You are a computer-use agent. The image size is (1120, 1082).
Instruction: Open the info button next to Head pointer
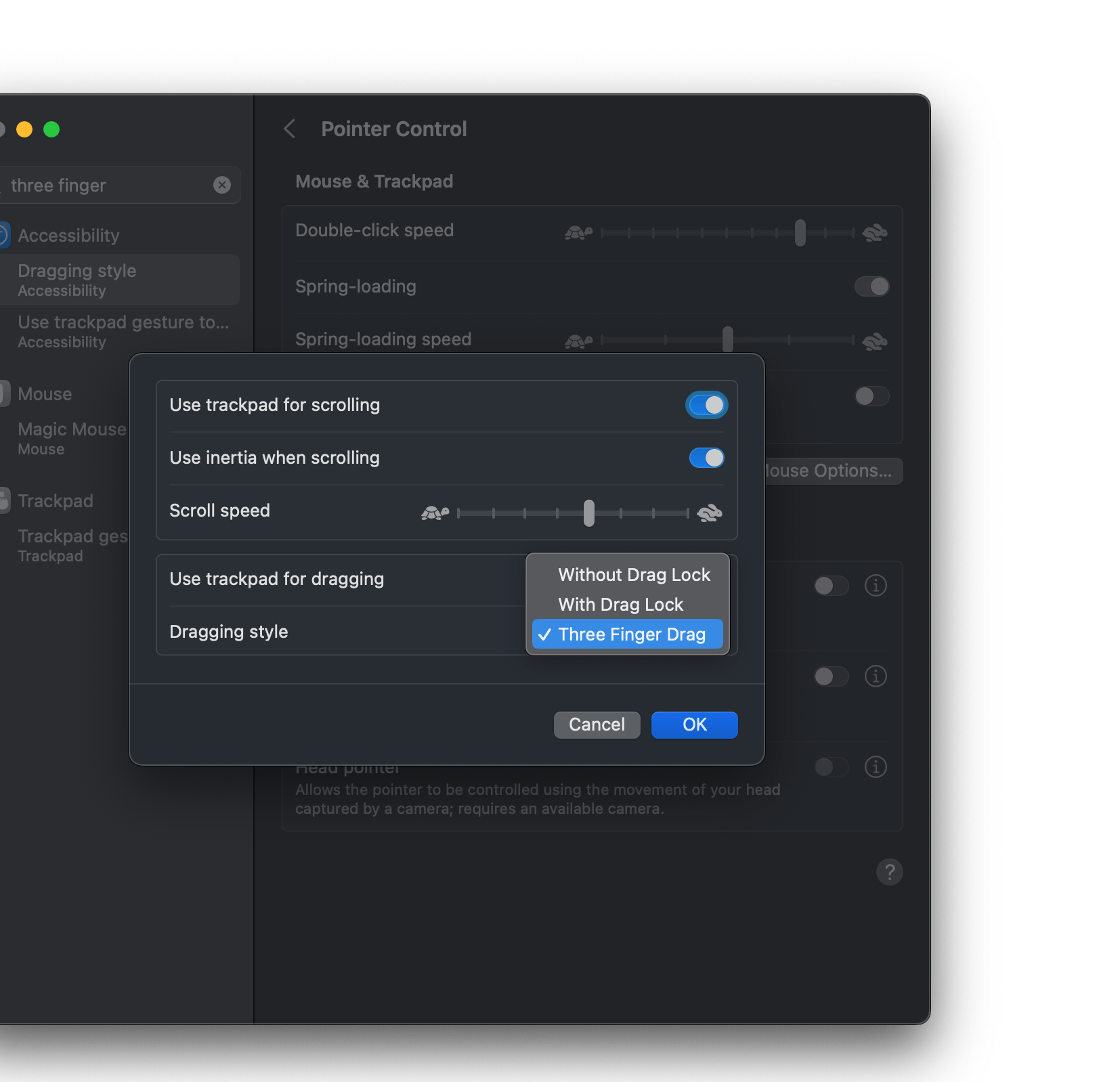(875, 766)
